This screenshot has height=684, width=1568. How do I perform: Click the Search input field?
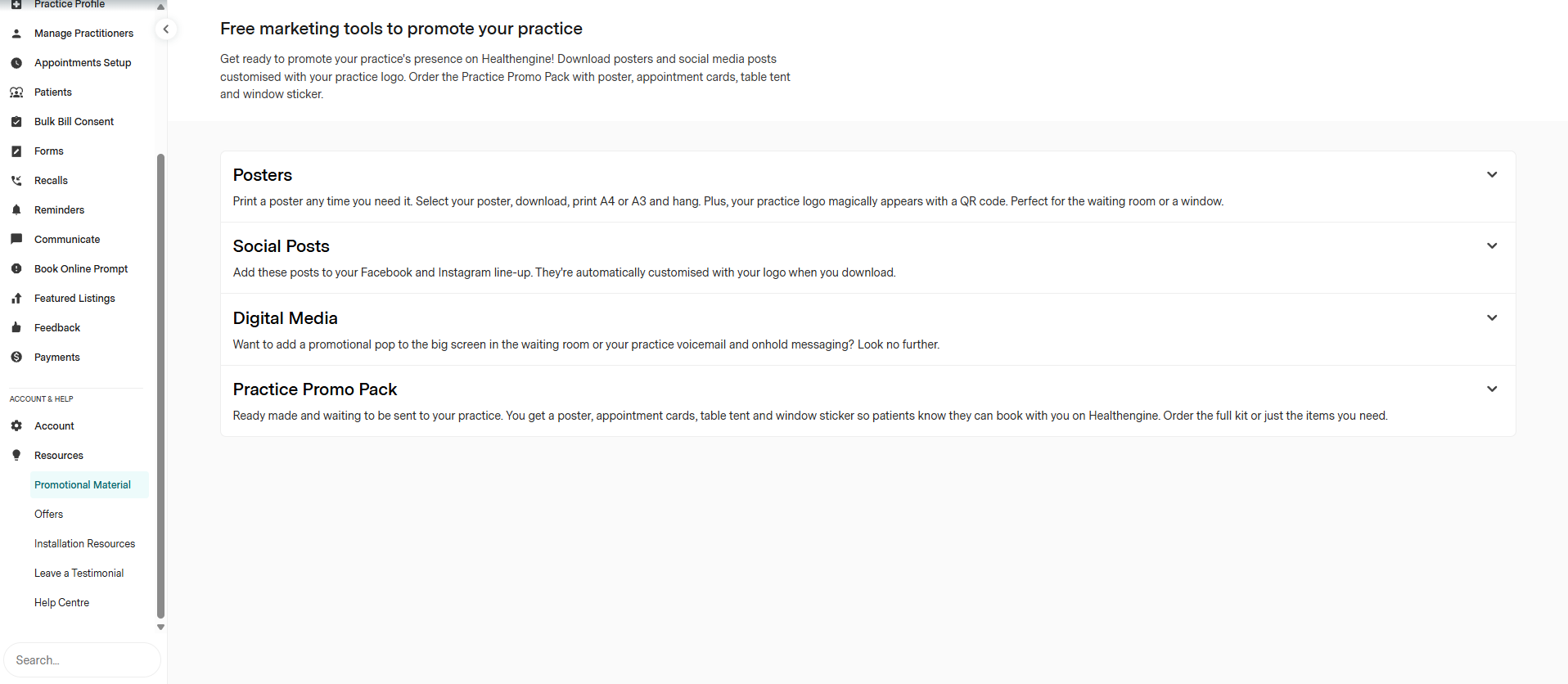tap(82, 660)
